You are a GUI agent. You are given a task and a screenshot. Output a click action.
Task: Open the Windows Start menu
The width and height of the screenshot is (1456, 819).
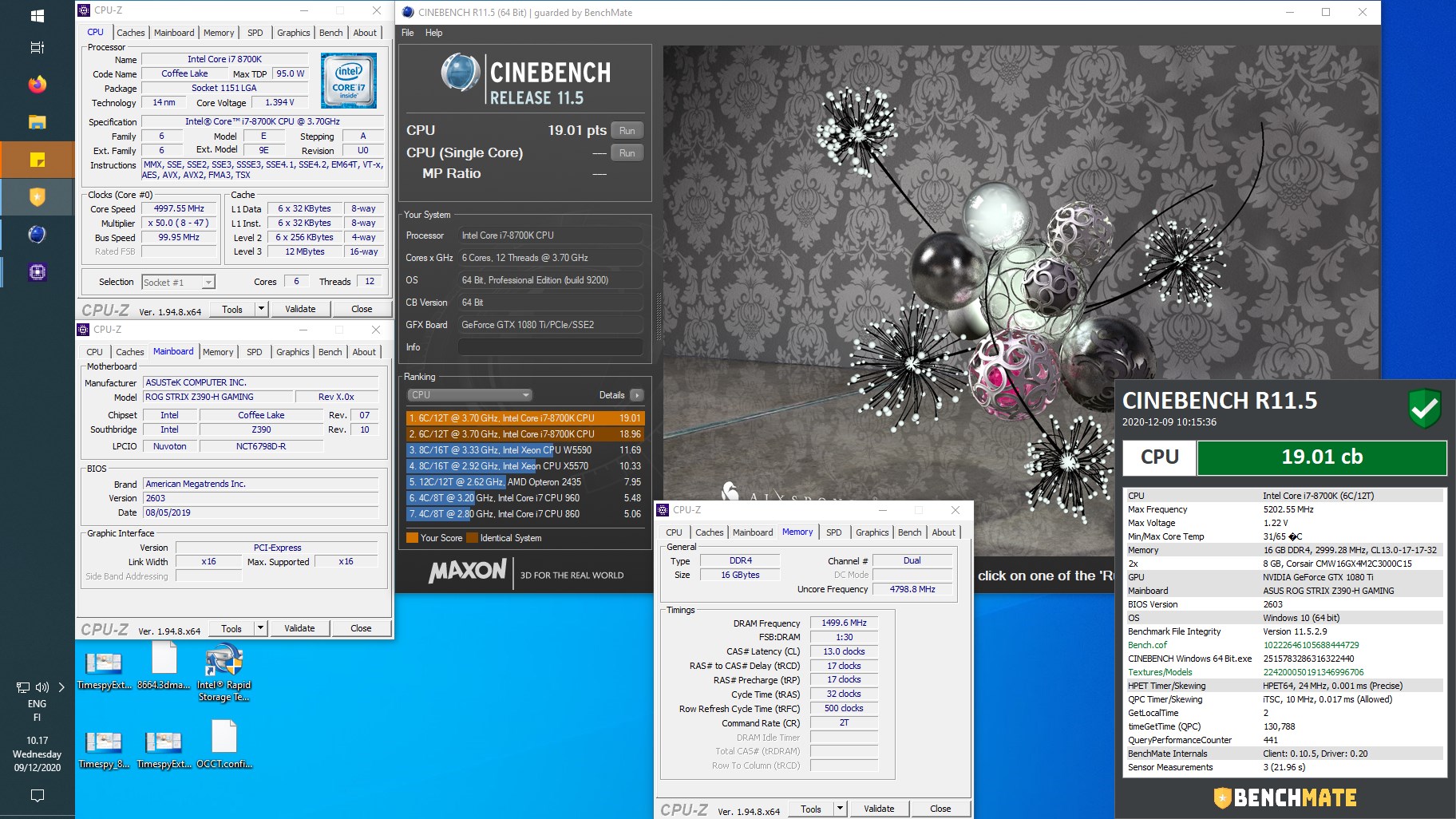click(37, 15)
